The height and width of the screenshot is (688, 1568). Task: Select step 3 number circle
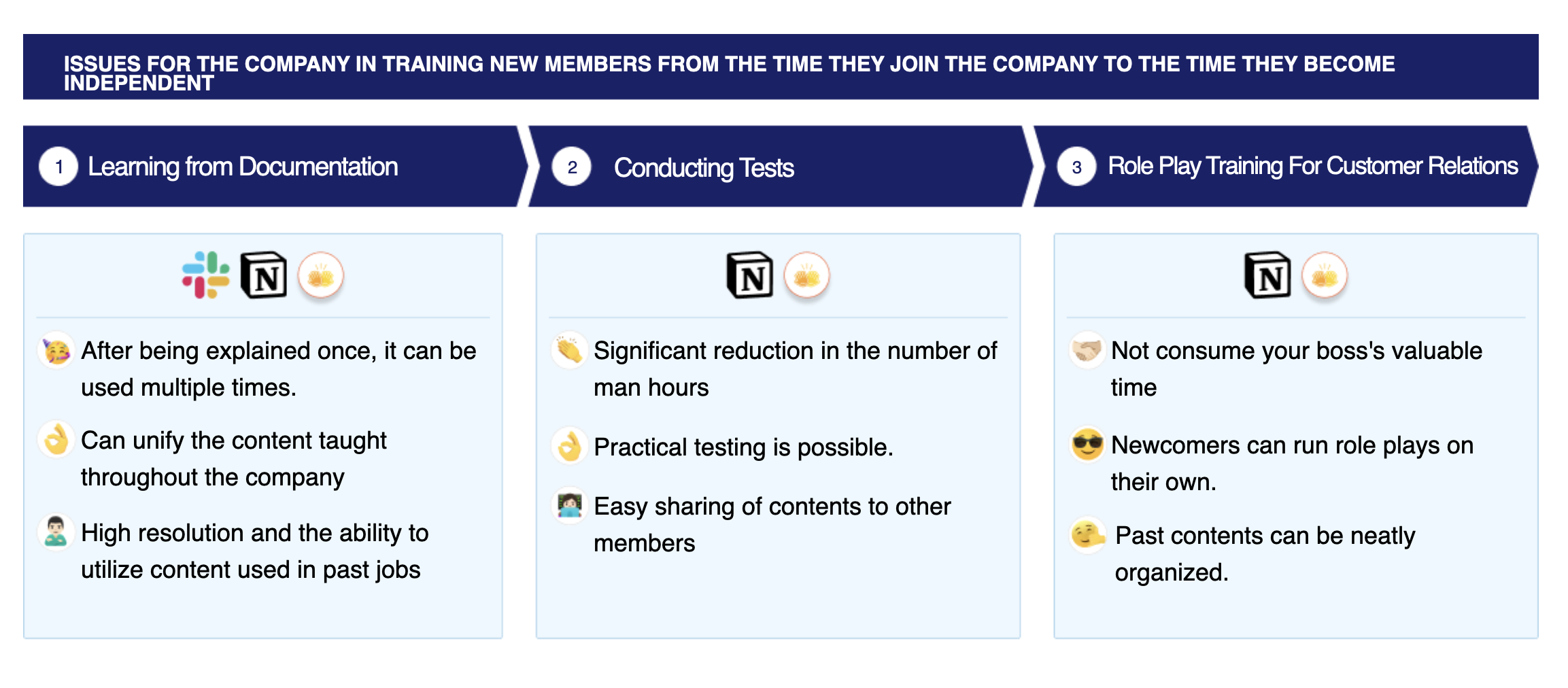point(1076,167)
